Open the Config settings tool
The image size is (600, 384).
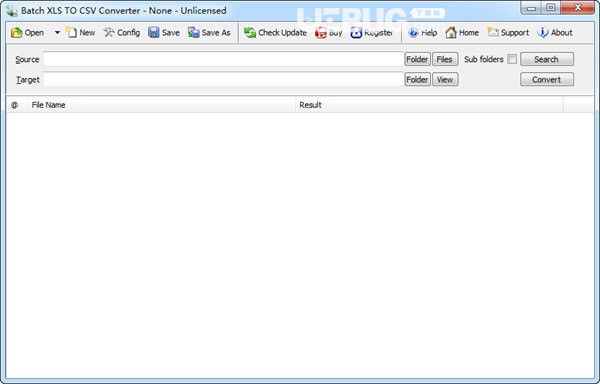click(122, 33)
